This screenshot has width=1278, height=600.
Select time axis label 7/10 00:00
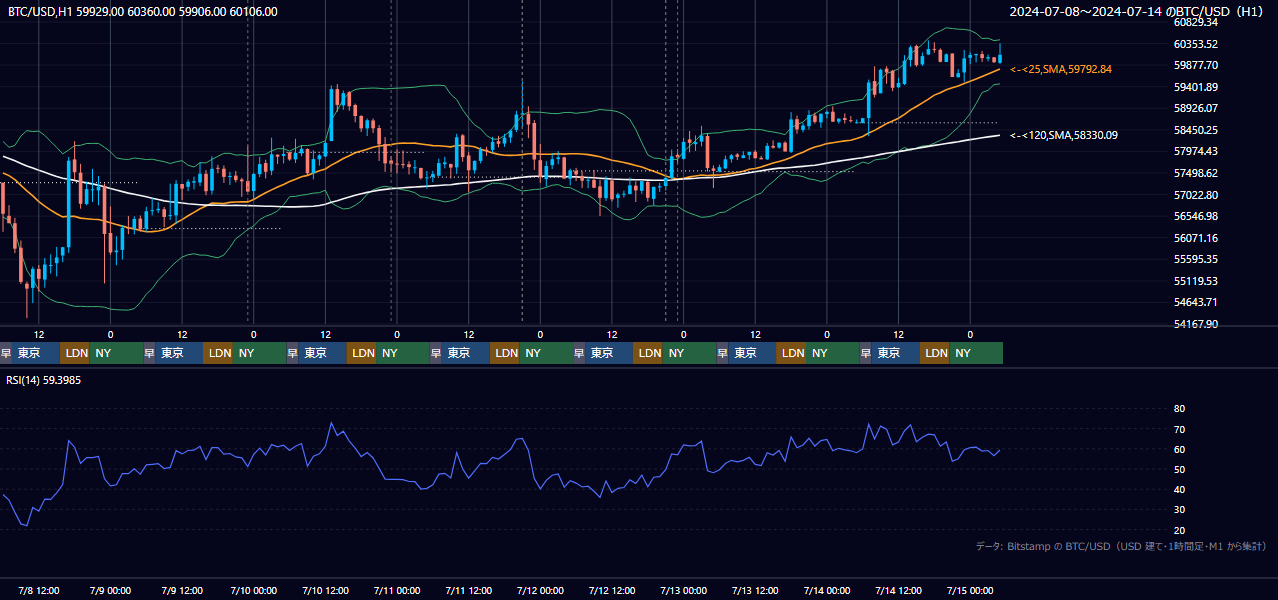253,589
